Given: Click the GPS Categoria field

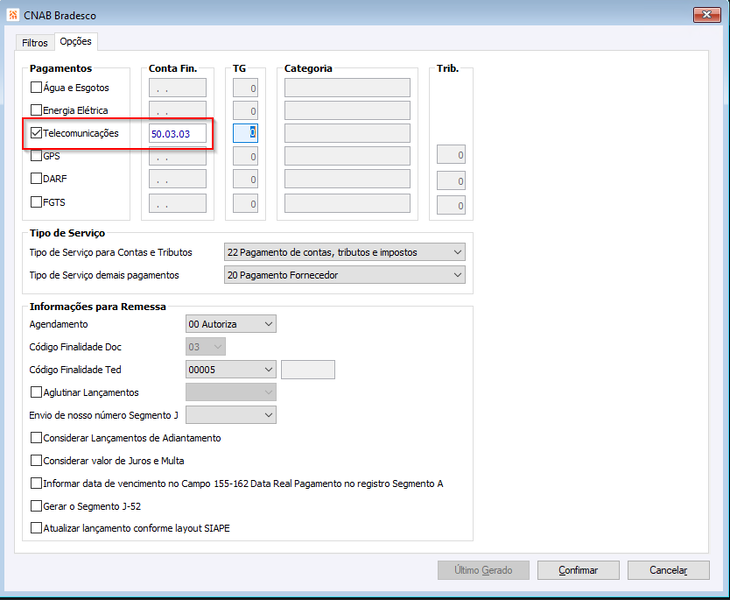Looking at the screenshot, I should click(347, 156).
